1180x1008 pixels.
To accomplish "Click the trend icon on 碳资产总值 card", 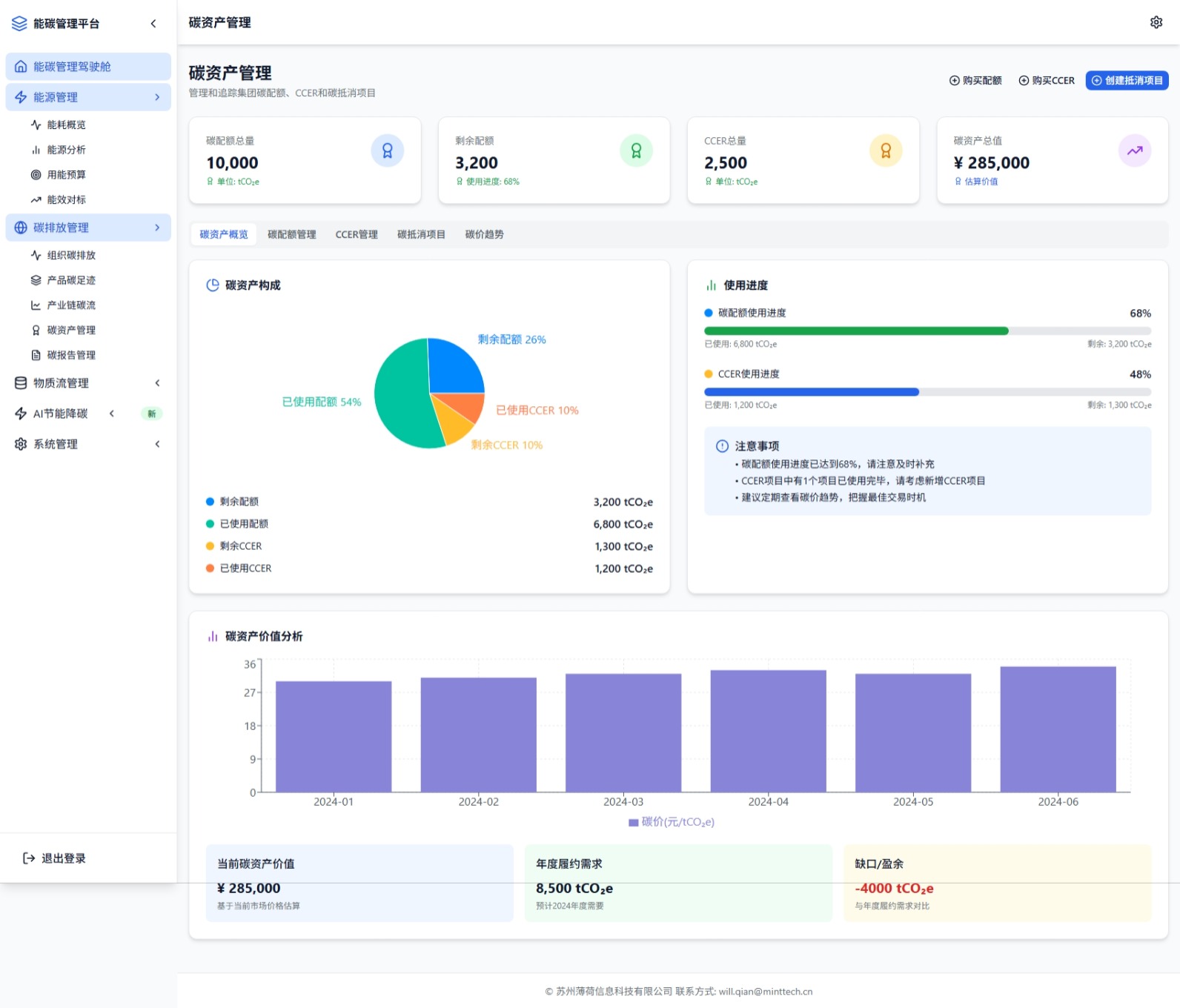I will coord(1134,151).
